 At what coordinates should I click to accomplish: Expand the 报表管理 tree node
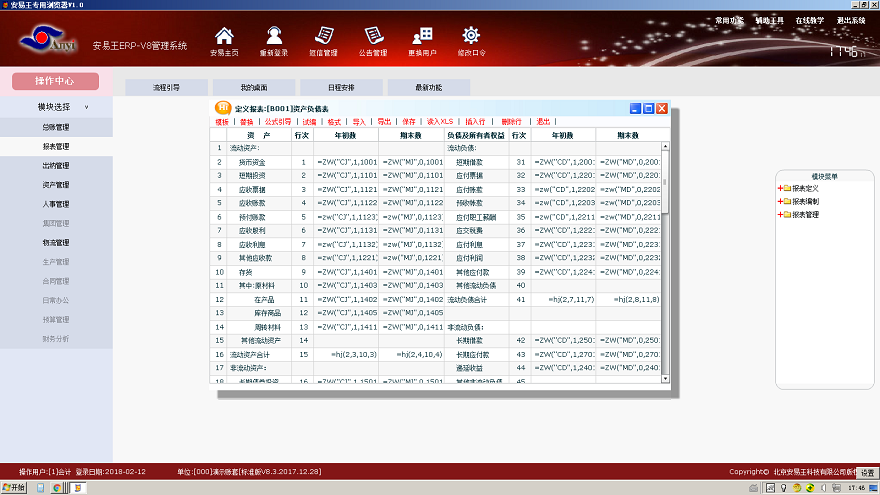780,214
